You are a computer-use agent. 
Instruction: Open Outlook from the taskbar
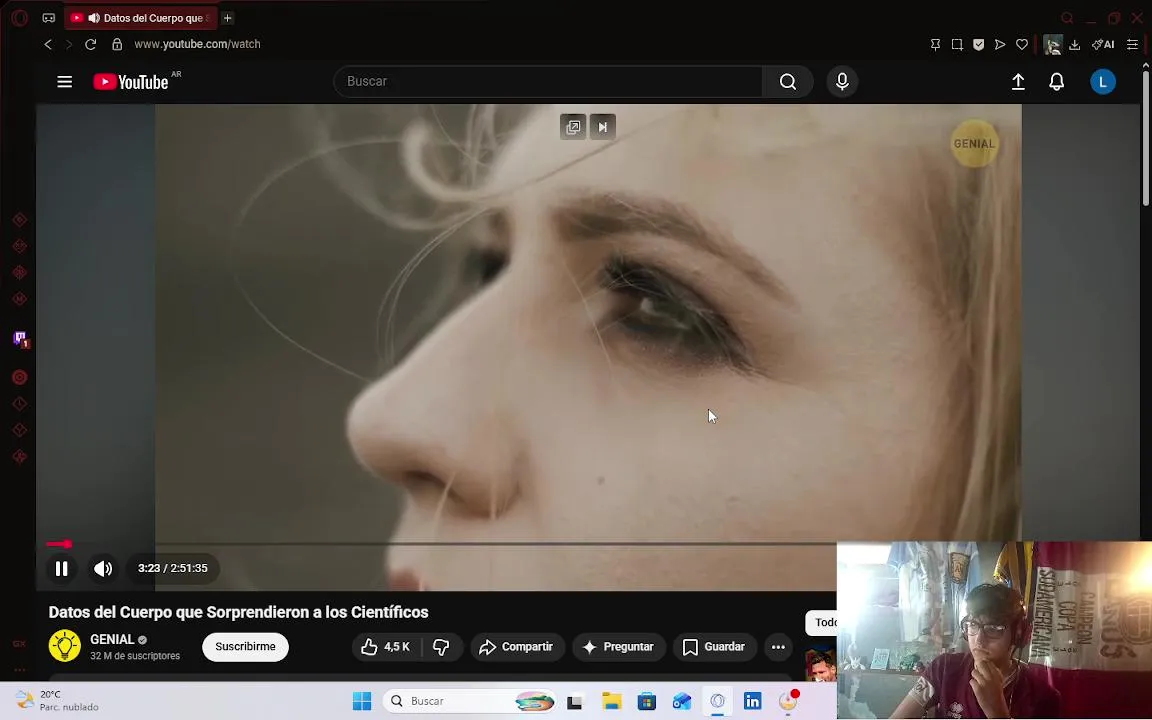coord(682,701)
